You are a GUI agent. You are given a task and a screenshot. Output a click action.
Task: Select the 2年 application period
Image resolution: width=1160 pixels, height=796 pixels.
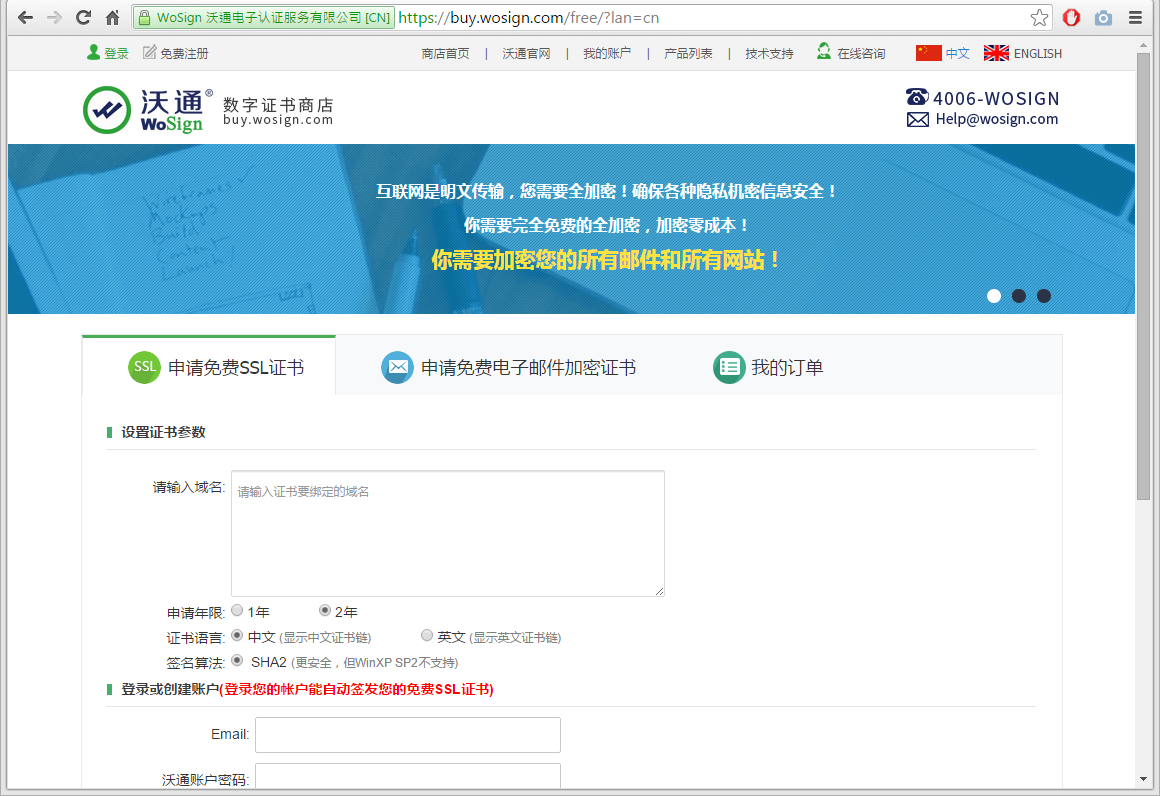point(325,610)
